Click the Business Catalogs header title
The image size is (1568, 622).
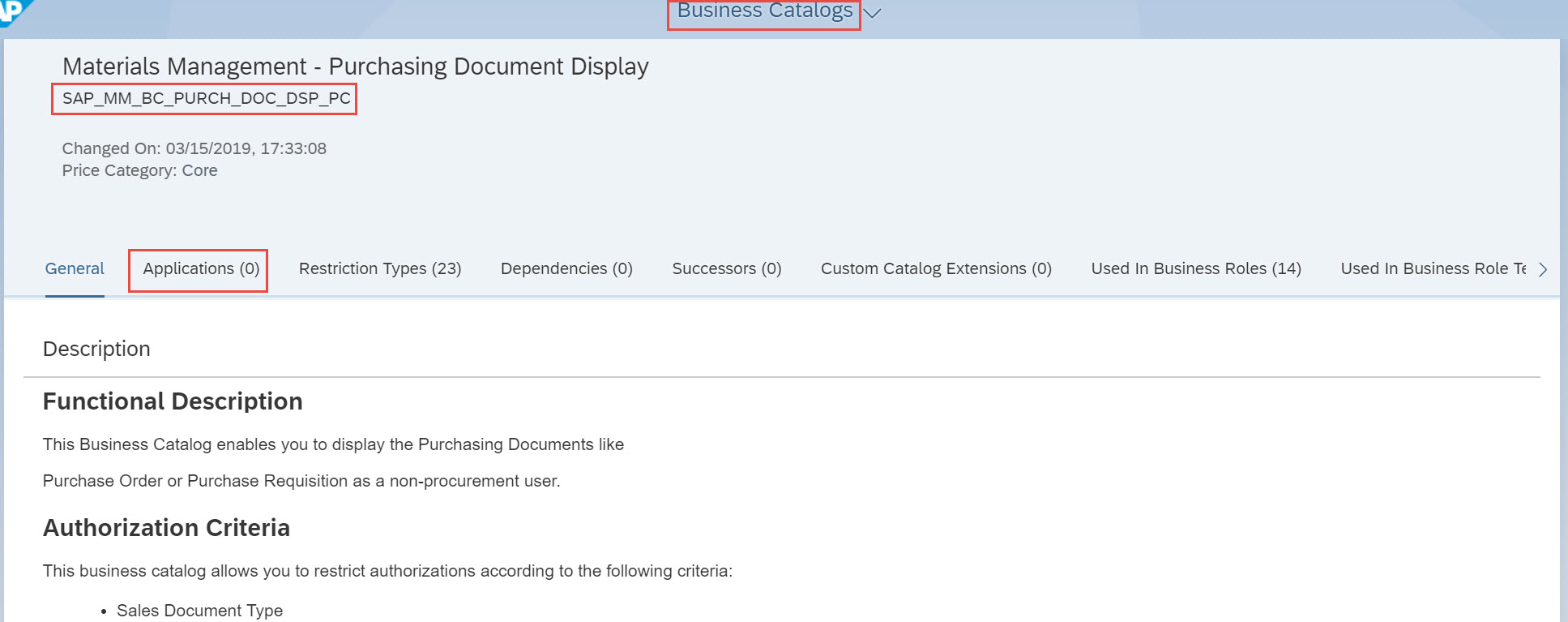[x=765, y=11]
